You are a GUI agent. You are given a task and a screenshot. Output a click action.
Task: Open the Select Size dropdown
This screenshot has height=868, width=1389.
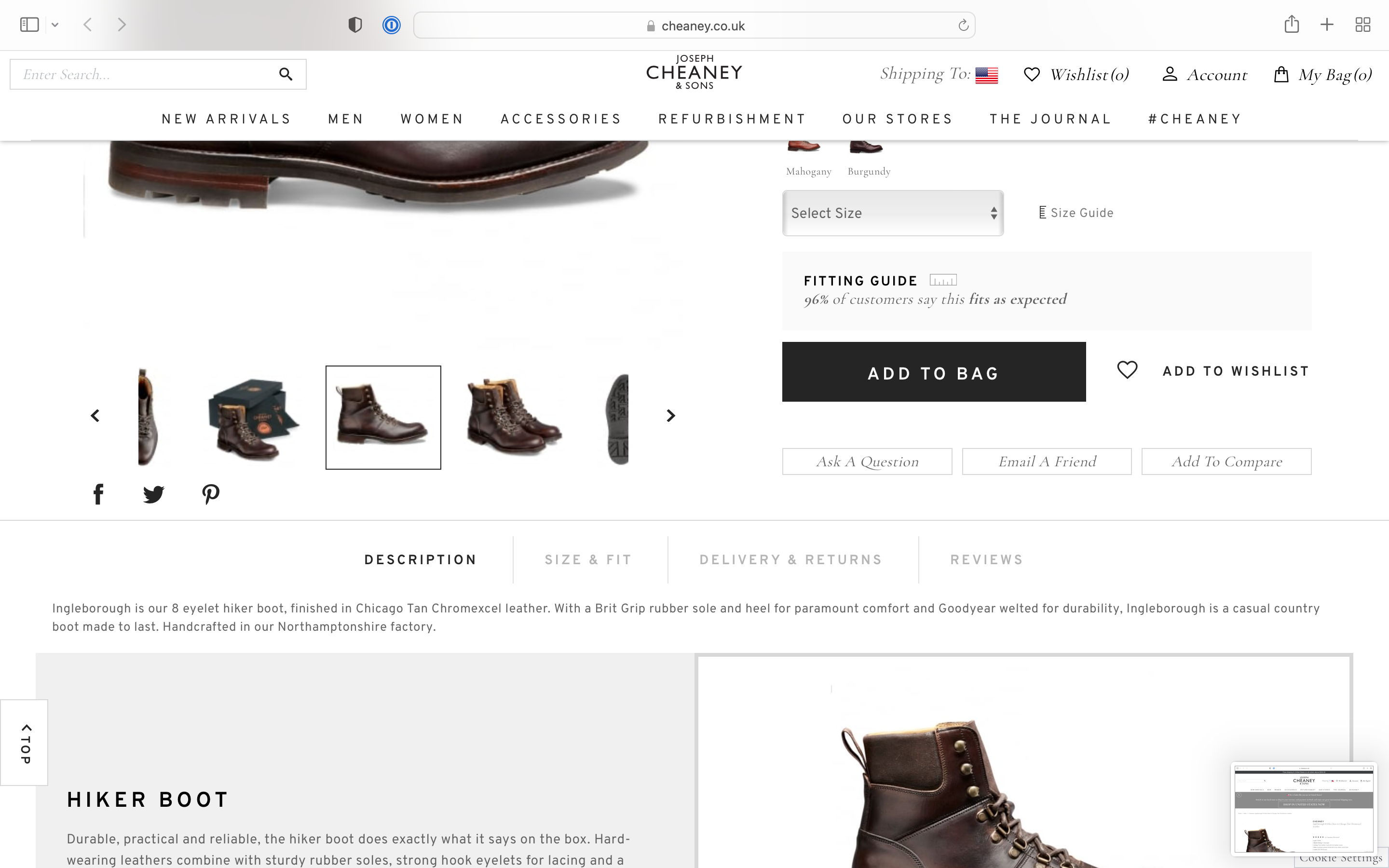click(893, 213)
